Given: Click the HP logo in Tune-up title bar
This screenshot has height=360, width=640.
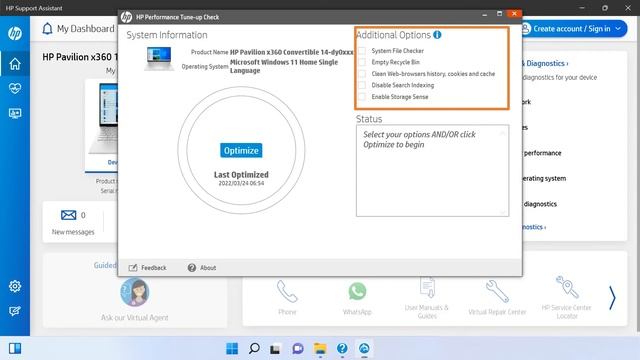Looking at the screenshot, I should coord(126,17).
